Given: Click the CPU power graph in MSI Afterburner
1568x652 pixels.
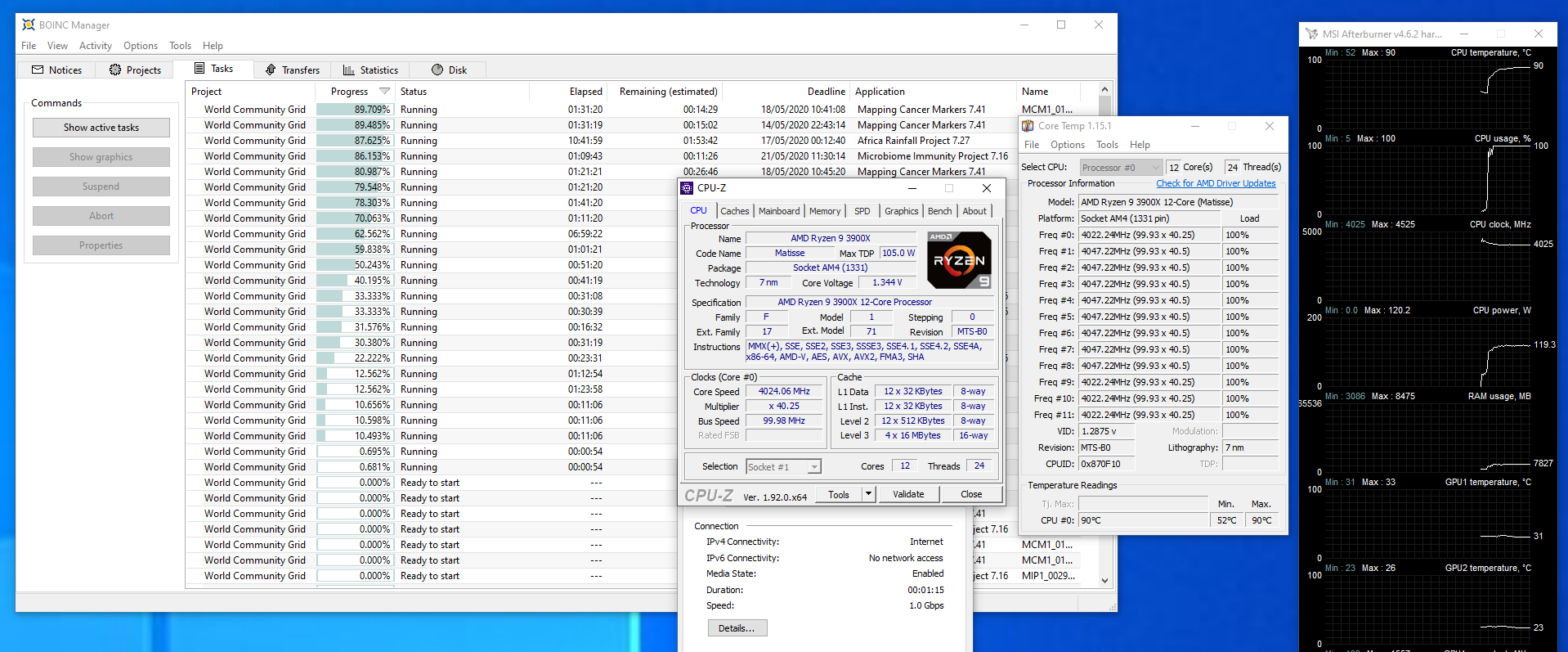Looking at the screenshot, I should coord(1427,352).
